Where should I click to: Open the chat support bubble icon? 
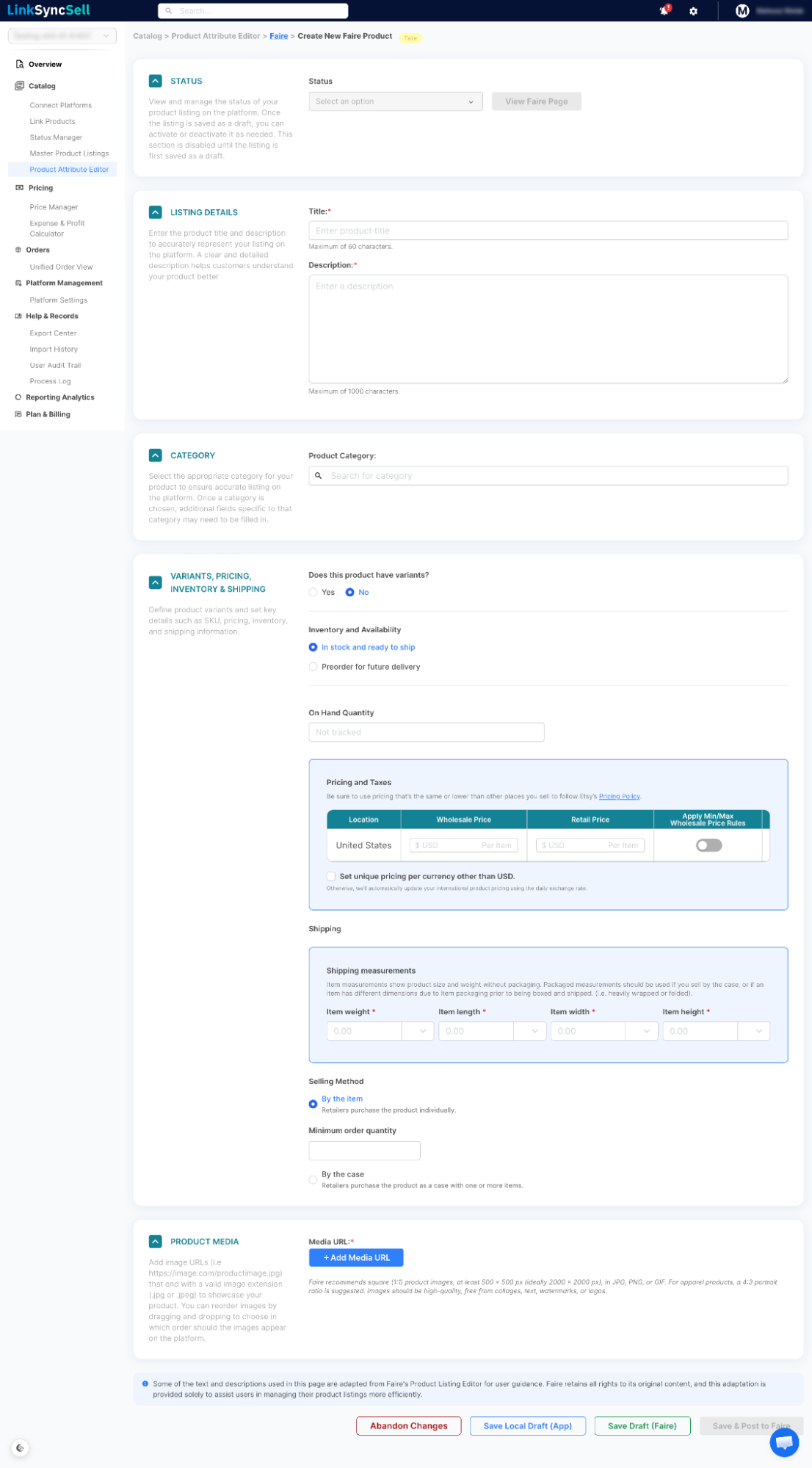(x=784, y=1442)
